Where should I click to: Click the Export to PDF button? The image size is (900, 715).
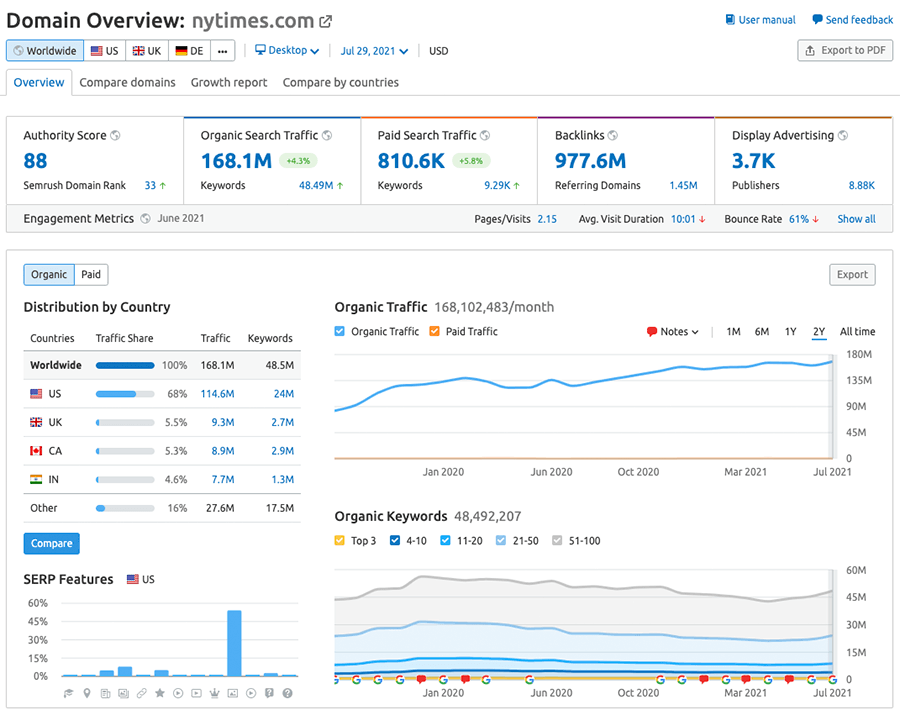click(x=845, y=50)
